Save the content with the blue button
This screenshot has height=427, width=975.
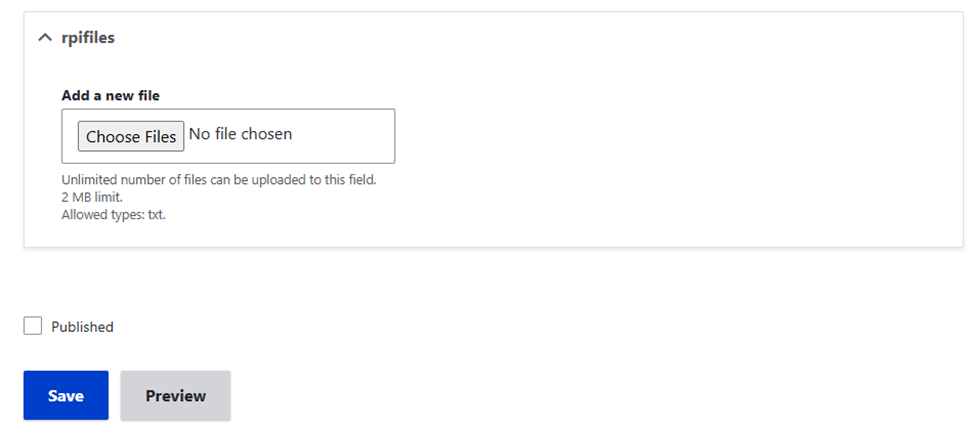pos(66,395)
